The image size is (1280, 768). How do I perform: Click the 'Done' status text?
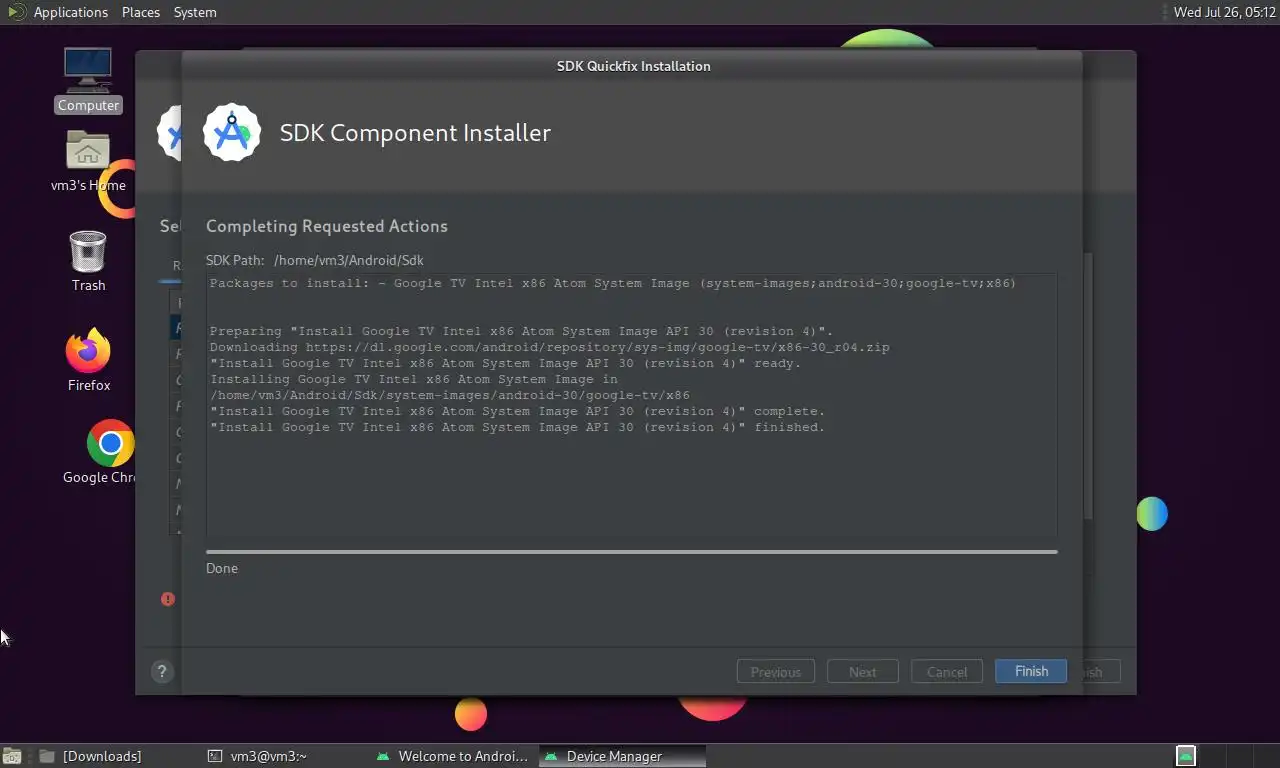point(222,568)
